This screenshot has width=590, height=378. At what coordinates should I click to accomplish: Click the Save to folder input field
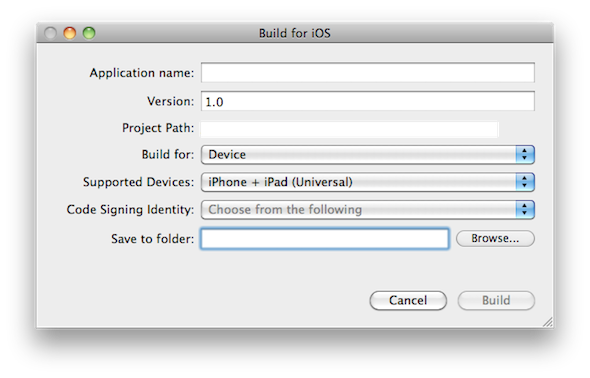tap(325, 238)
